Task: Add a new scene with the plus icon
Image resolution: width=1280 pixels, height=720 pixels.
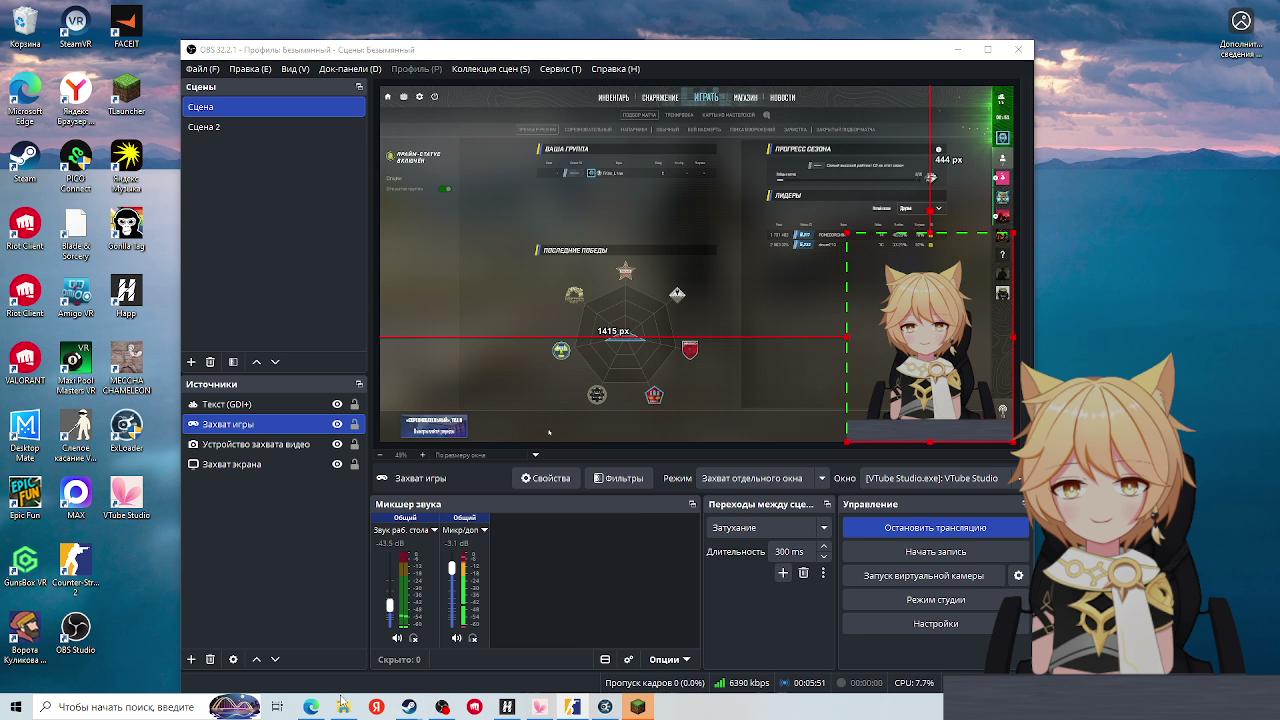Action: (x=191, y=362)
